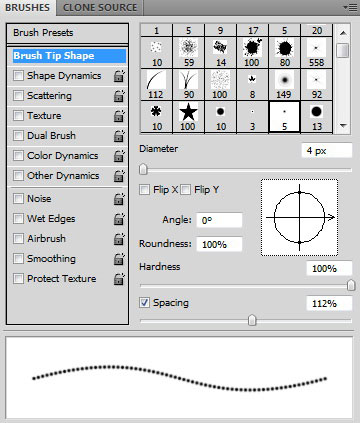Select the small leaf brush tip sized 8
360x423 pixels.
[x=252, y=85]
